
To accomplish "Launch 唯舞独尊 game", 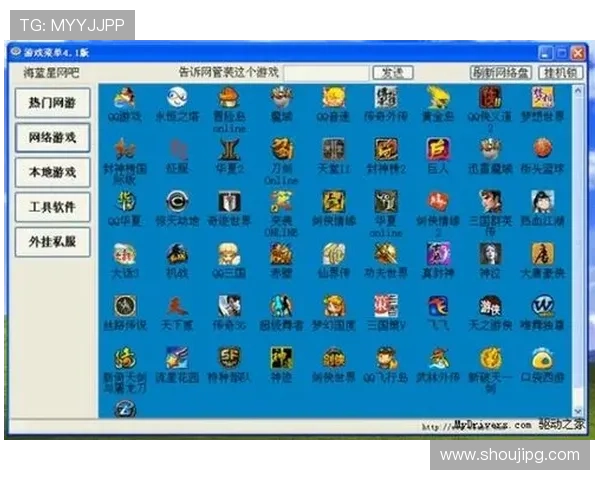I will coord(542,306).
